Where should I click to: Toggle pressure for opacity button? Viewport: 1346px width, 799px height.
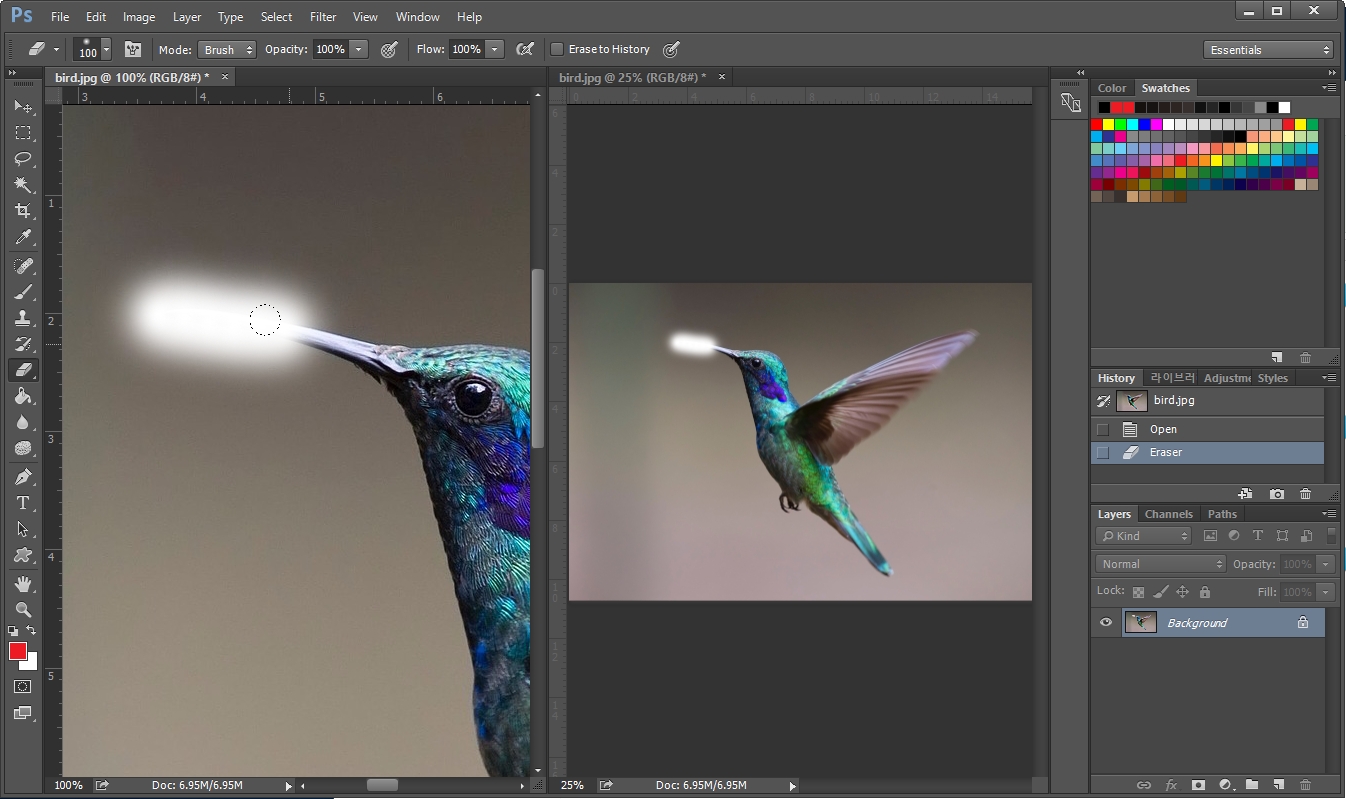pos(389,49)
